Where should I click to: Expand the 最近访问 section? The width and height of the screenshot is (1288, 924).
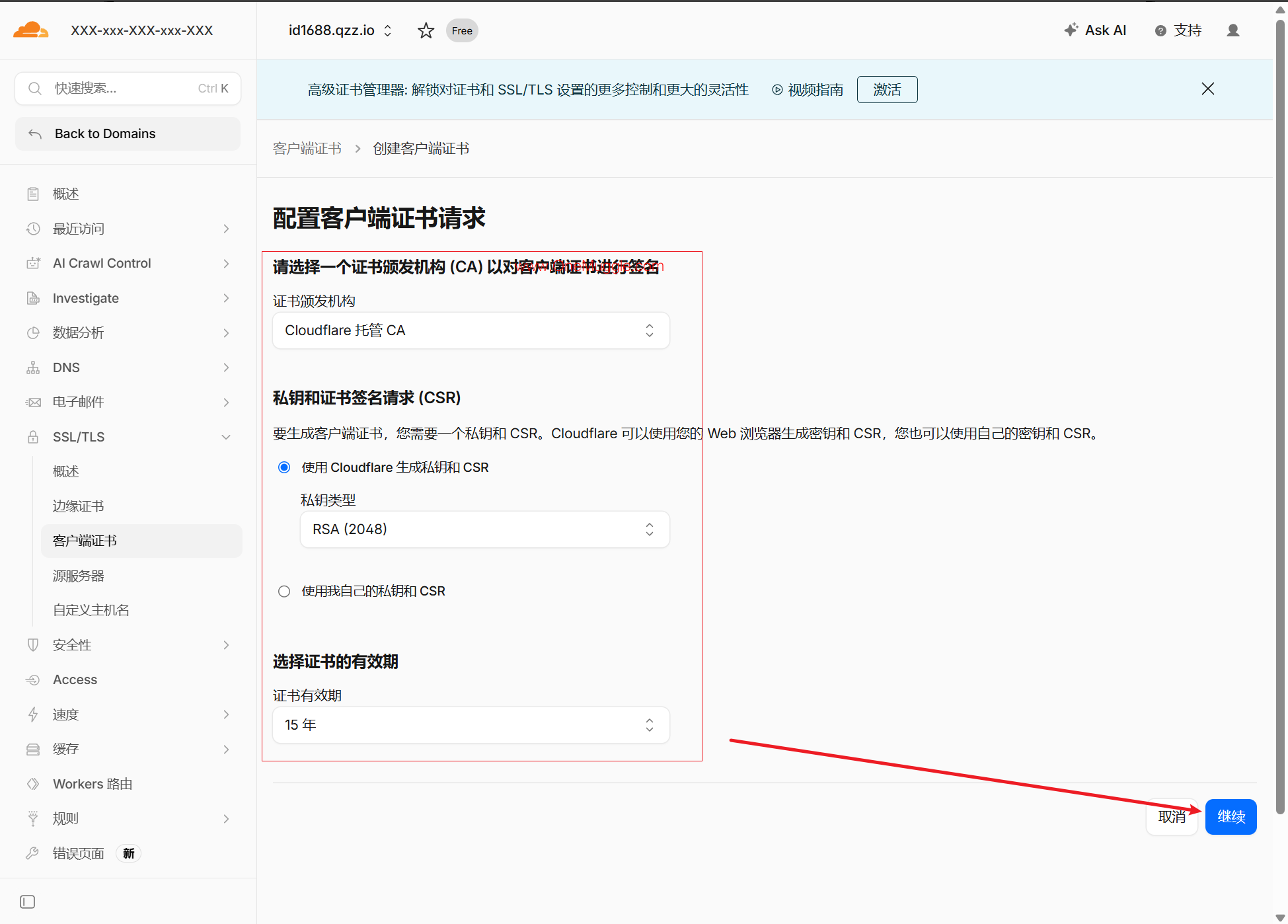click(226, 229)
